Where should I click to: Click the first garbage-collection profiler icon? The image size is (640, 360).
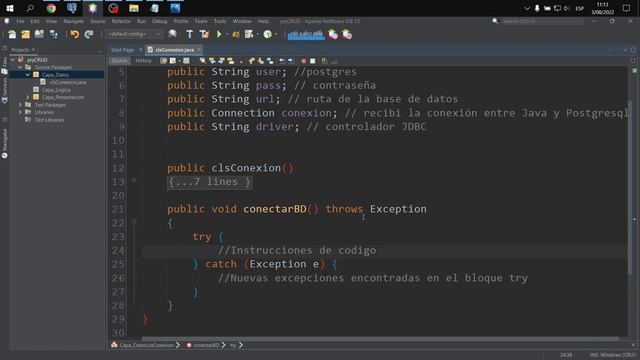[333, 34]
